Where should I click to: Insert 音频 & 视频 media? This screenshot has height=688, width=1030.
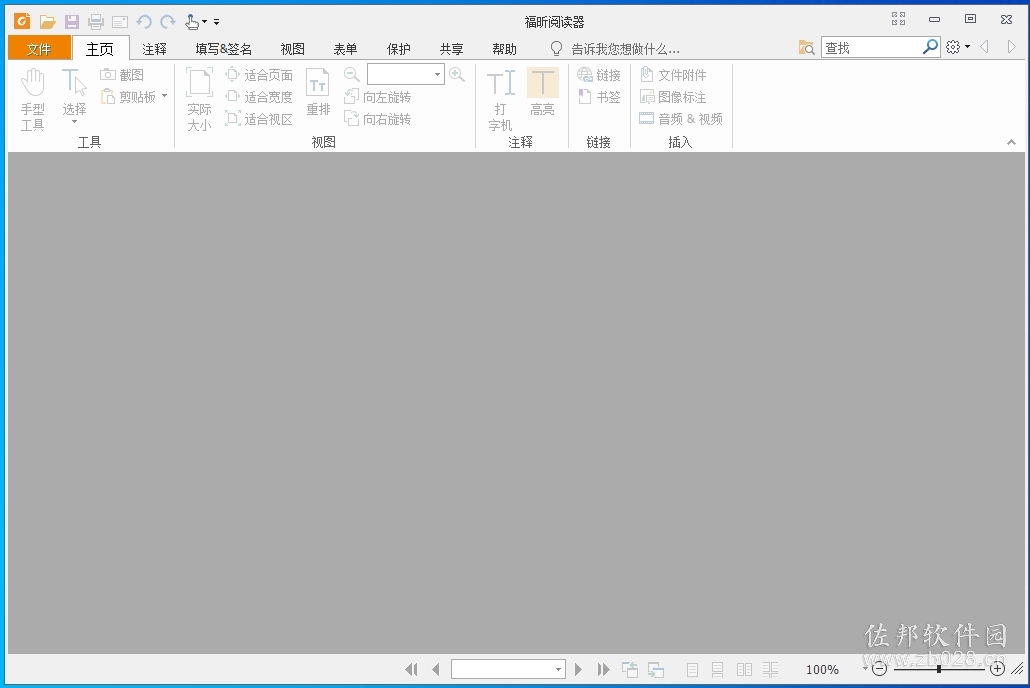click(x=681, y=119)
